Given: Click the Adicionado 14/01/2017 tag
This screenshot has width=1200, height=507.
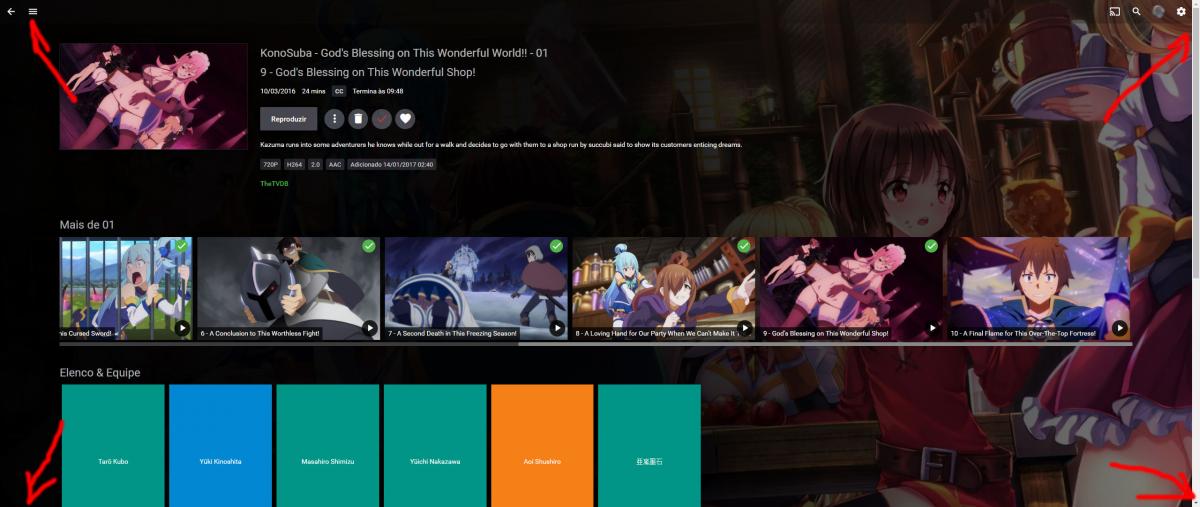Looking at the screenshot, I should pos(391,164).
